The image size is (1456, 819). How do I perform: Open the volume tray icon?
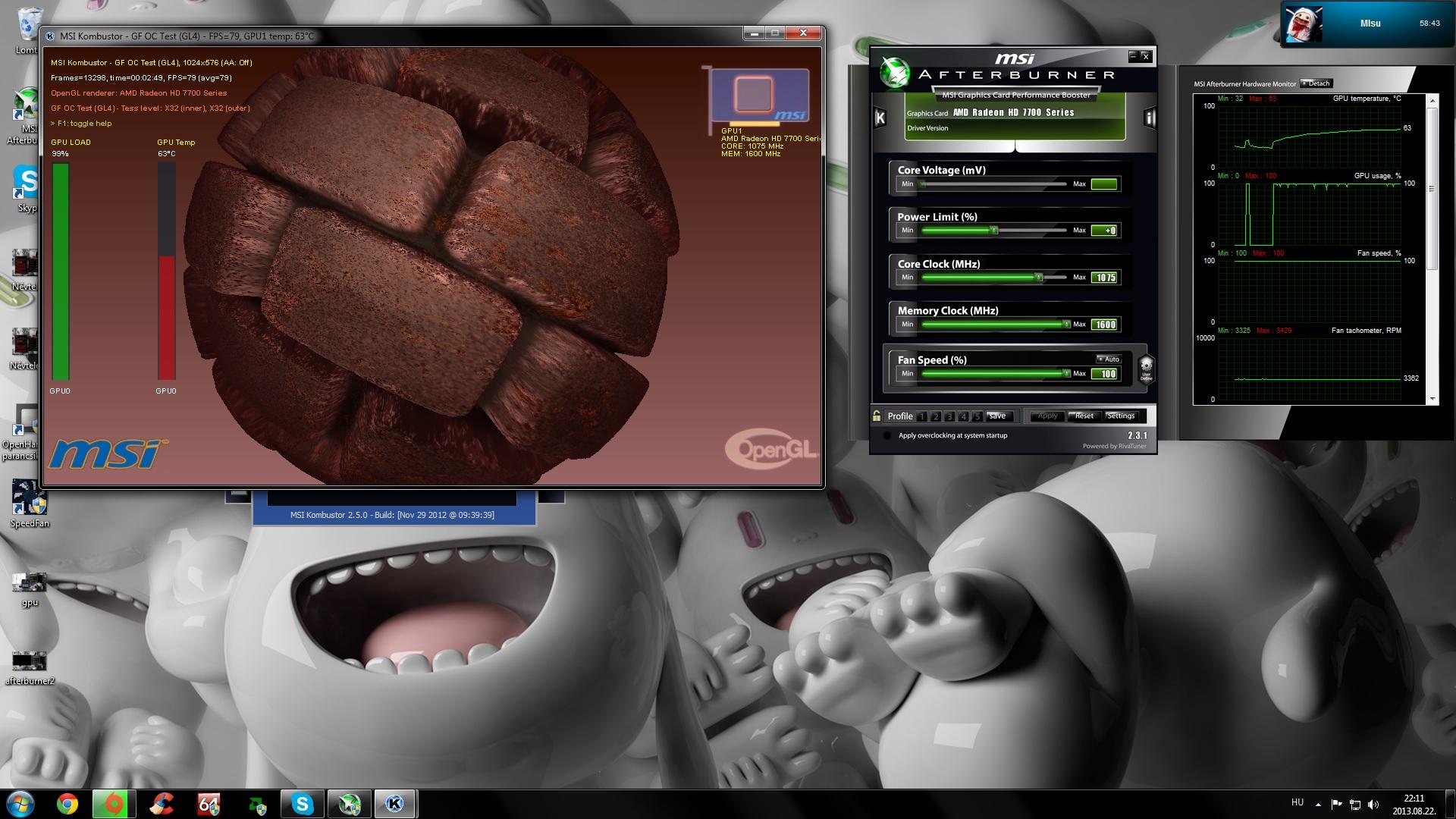[x=1373, y=805]
